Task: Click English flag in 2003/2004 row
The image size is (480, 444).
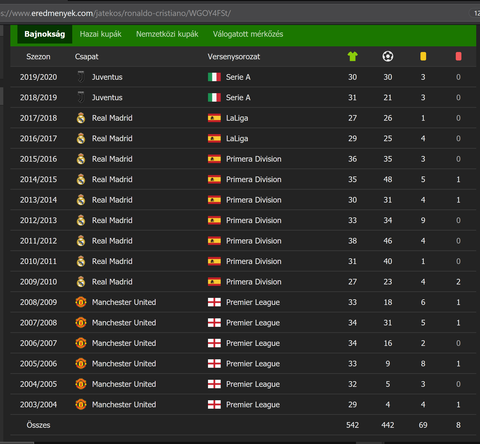Action: tap(214, 405)
